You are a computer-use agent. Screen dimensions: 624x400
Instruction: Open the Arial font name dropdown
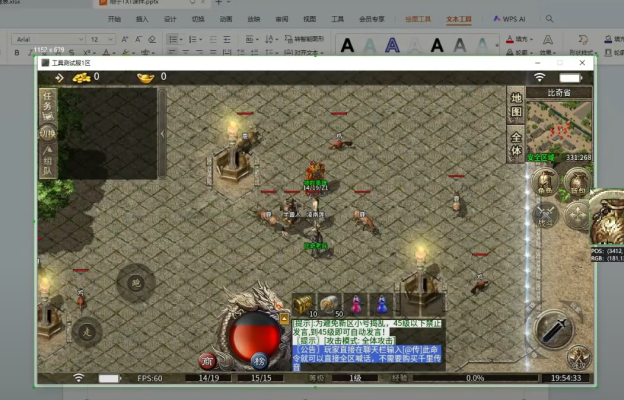44,39
